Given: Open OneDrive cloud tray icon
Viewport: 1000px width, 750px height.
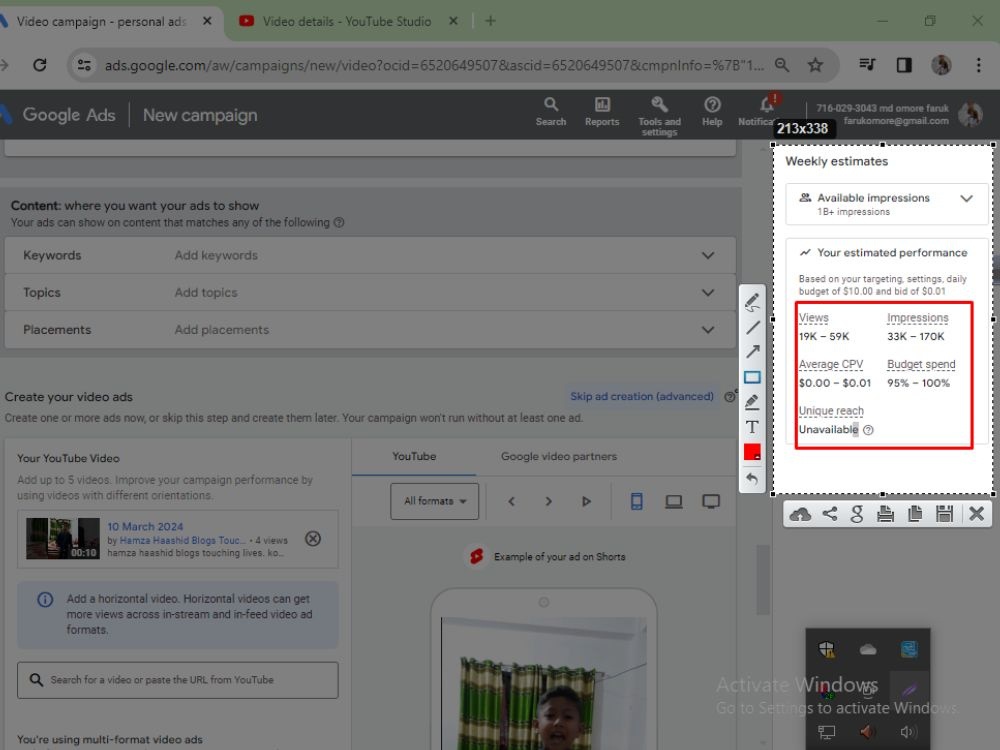Looking at the screenshot, I should pos(868,649).
